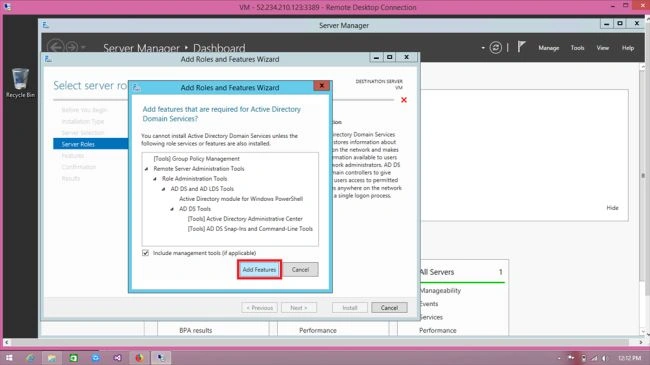Click Manageability under All Servers
The image size is (650, 365).
coord(440,291)
